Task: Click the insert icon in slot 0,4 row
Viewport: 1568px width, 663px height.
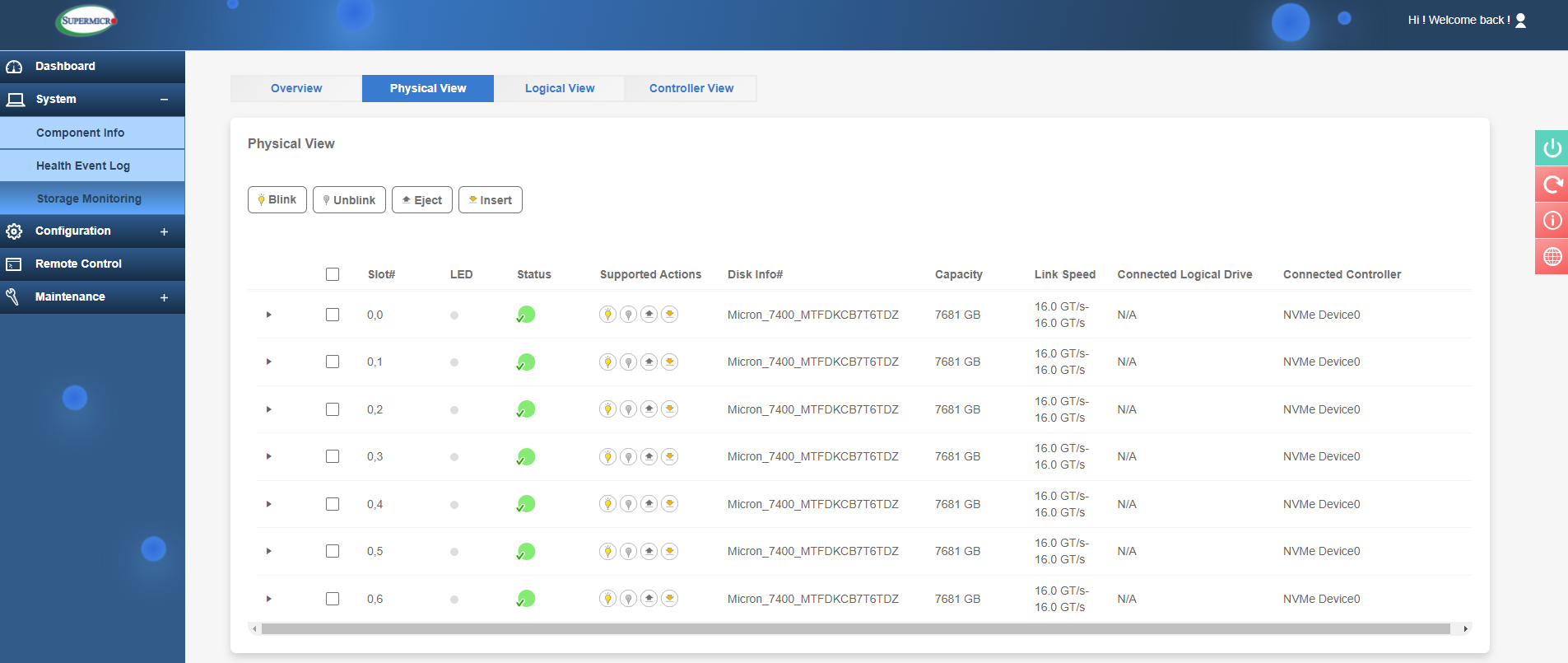Action: click(670, 504)
